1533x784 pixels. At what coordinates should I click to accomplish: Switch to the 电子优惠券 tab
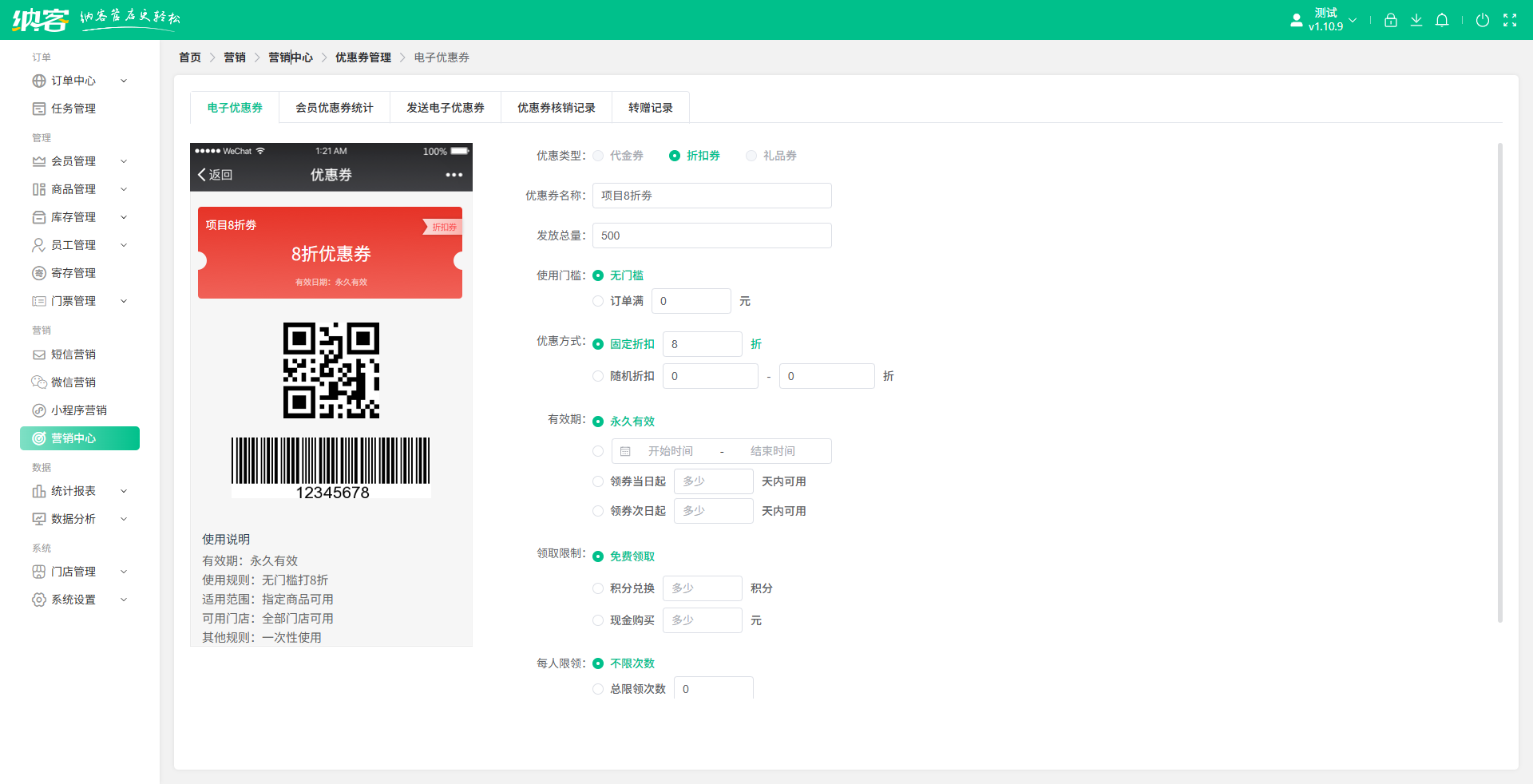point(235,108)
